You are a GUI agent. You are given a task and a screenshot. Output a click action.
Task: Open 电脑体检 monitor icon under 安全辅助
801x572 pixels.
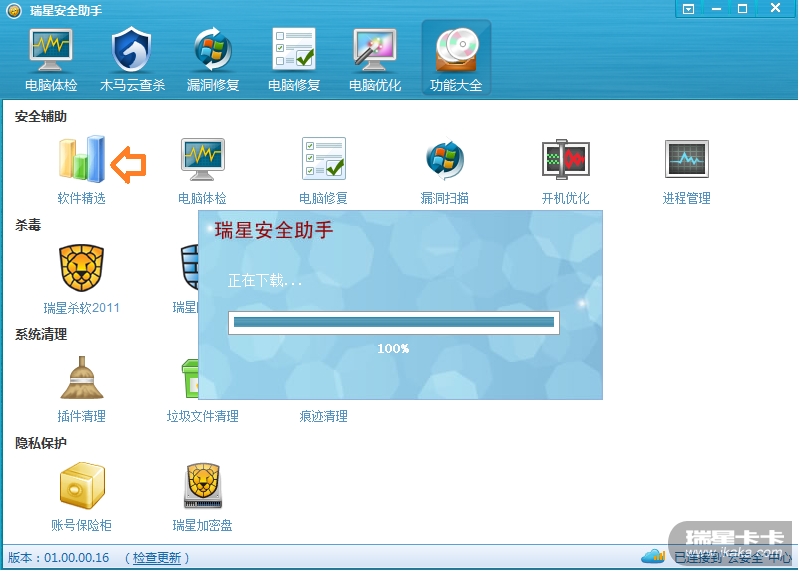[x=202, y=159]
